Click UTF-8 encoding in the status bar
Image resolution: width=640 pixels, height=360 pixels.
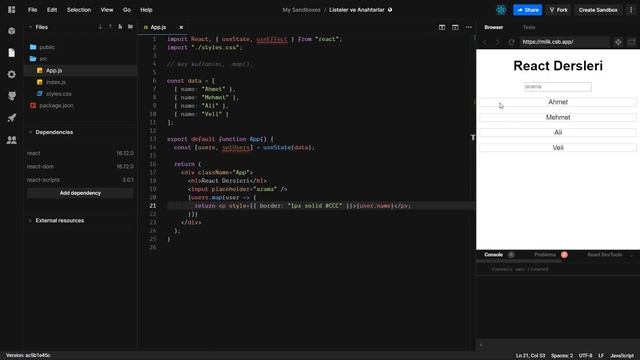585,356
